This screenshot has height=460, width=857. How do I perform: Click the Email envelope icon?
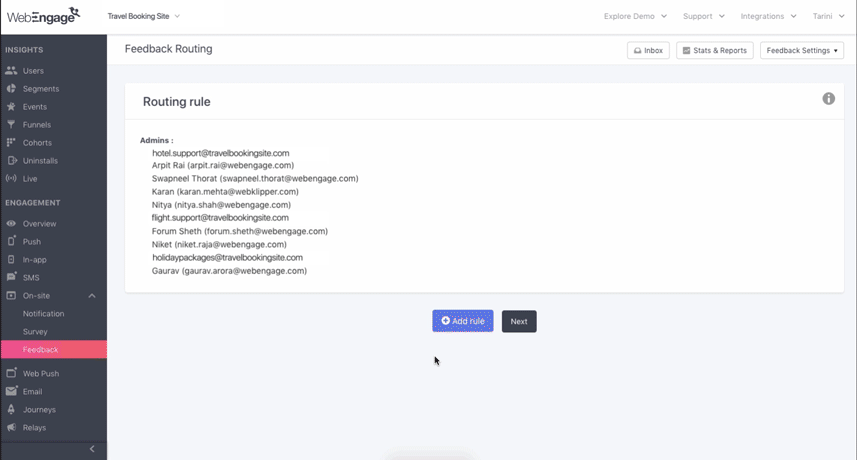pyautogui.click(x=11, y=391)
